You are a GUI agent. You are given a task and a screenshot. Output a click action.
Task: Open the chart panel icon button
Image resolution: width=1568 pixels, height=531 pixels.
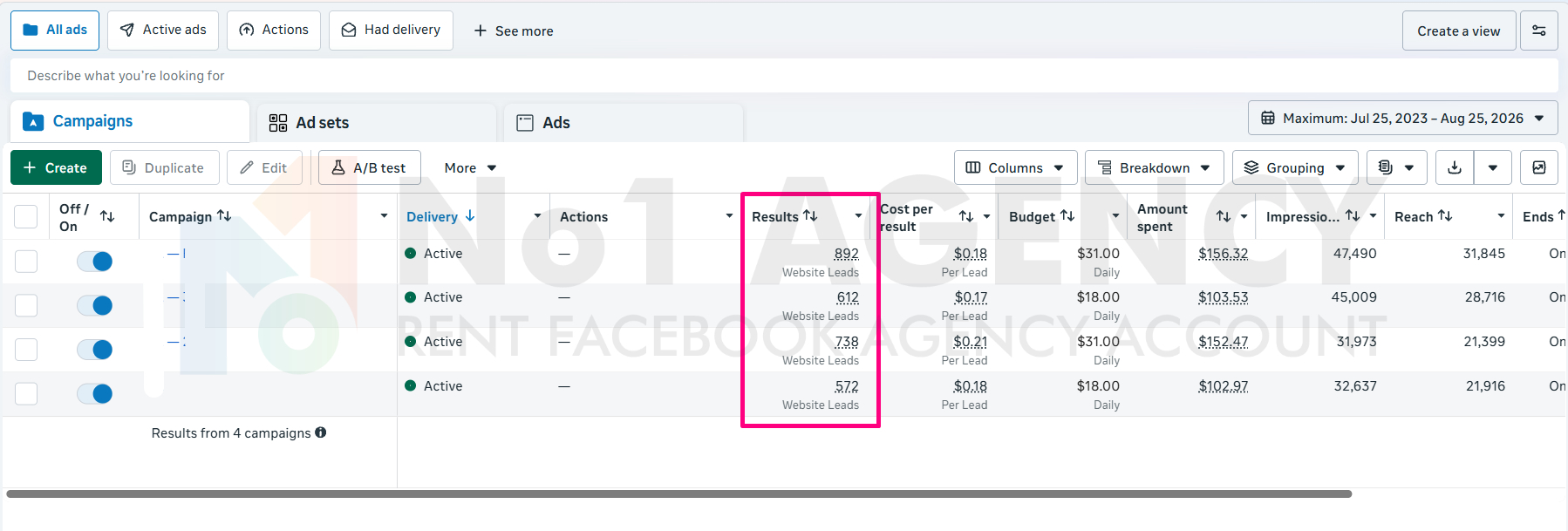pyautogui.click(x=1539, y=167)
